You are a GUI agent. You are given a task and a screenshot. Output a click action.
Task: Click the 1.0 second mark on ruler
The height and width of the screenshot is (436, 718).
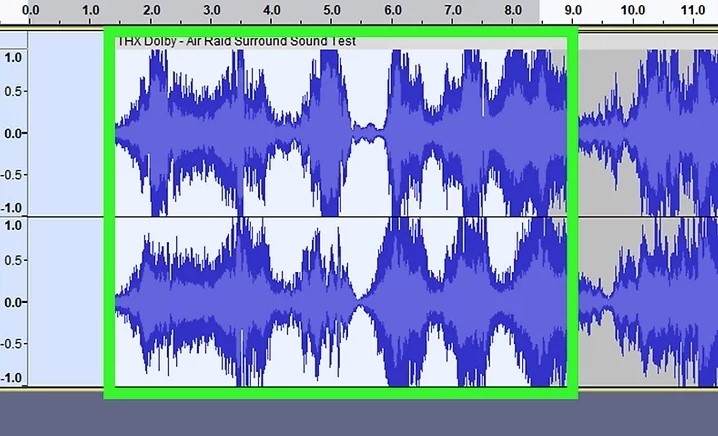(x=91, y=10)
